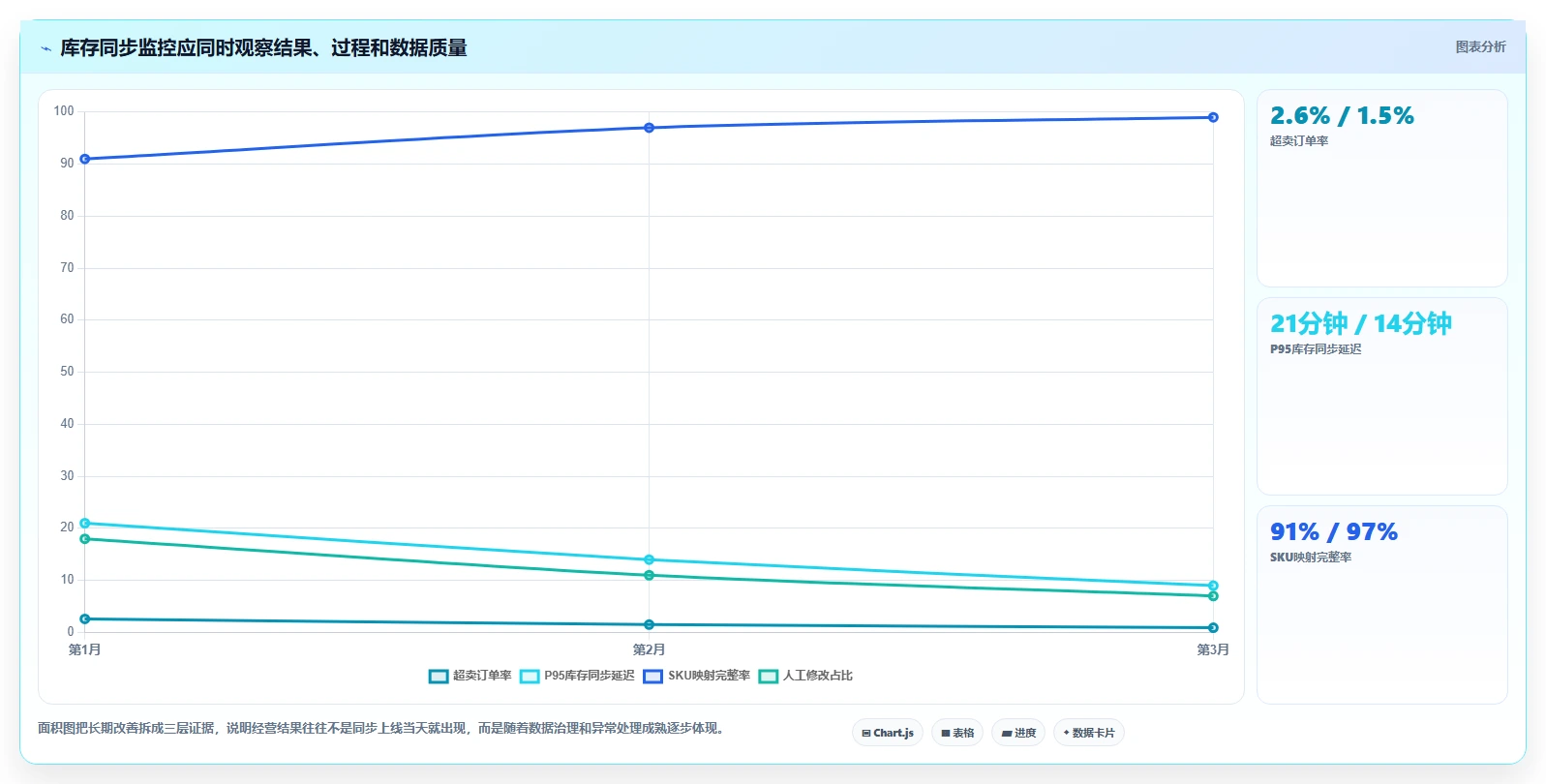Viewport: 1546px width, 784px height.
Task: Open the 91% / 97% SKU映射完整率 card
Action: (1381, 605)
